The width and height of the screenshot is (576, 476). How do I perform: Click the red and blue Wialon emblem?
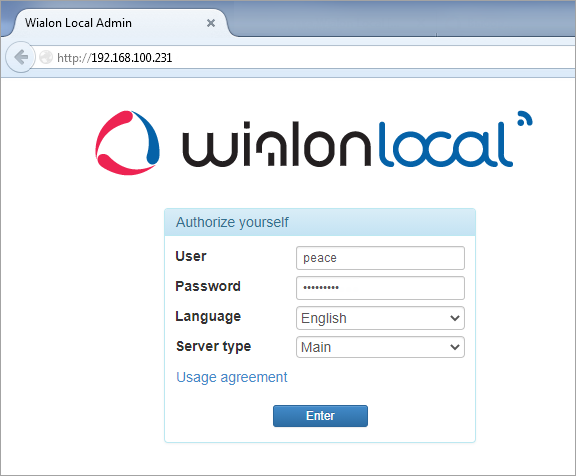click(127, 143)
